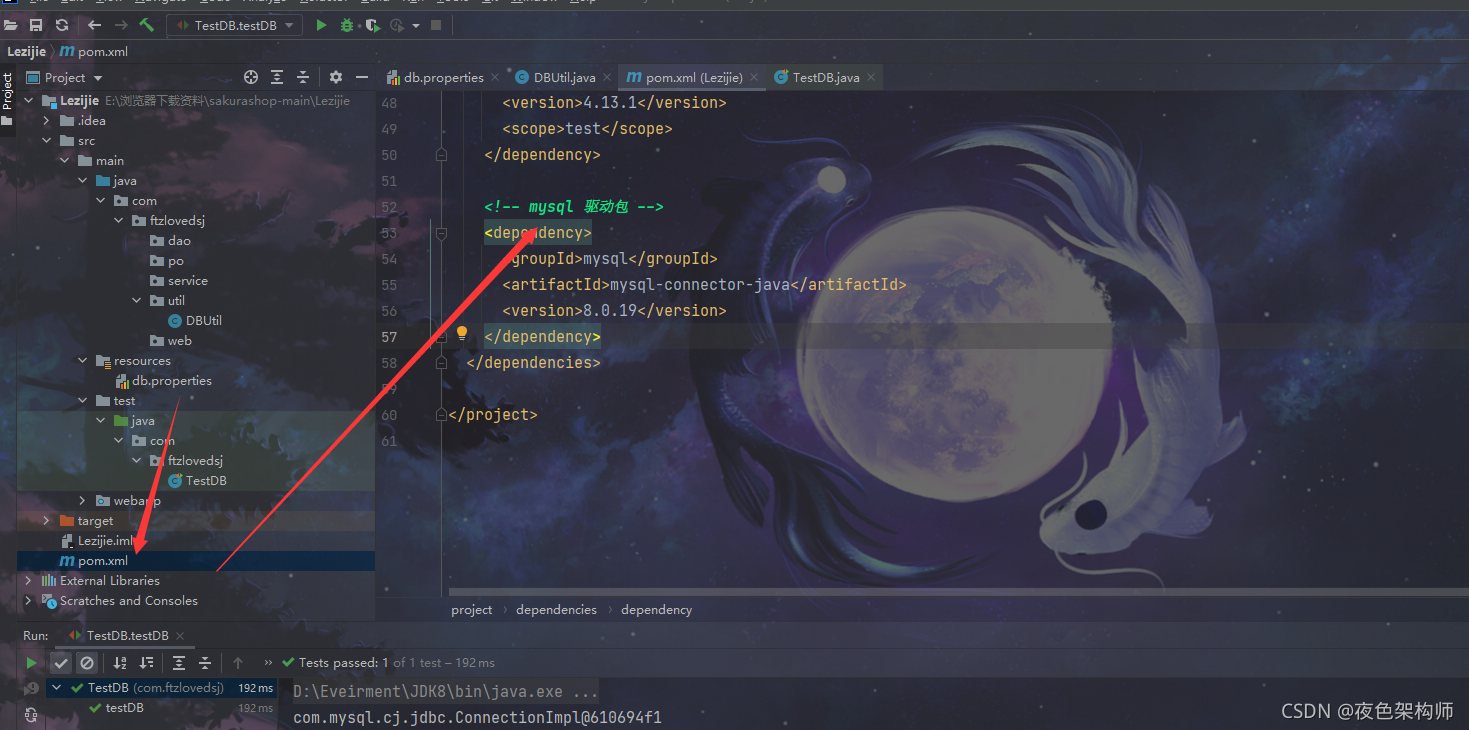
Task: Collapse the TestDB test result node
Action: coord(57,688)
